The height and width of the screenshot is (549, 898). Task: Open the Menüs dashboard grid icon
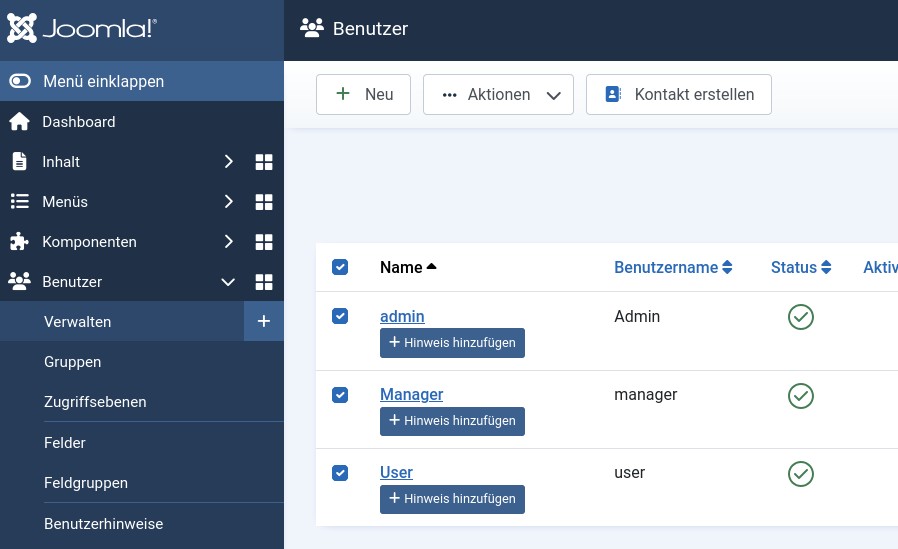[264, 202]
